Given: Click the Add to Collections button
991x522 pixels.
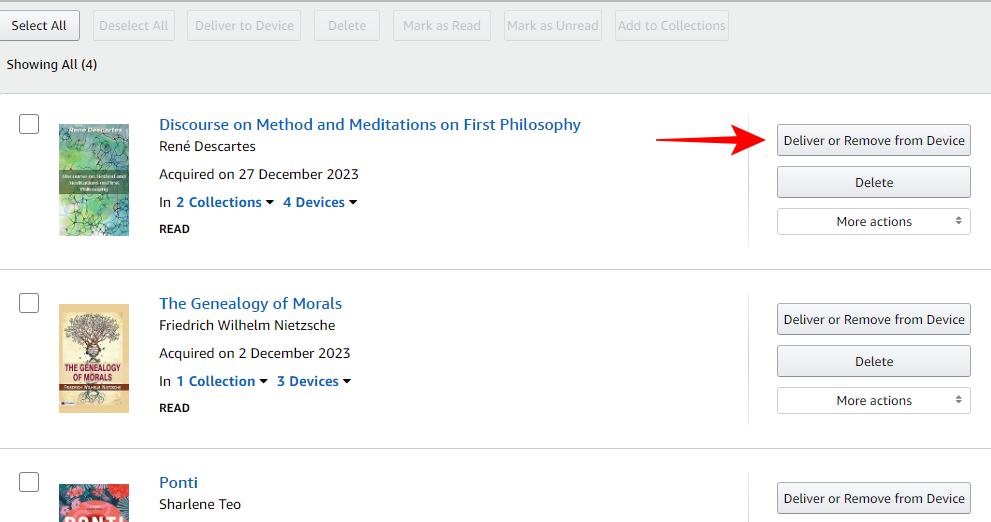Looking at the screenshot, I should [672, 25].
